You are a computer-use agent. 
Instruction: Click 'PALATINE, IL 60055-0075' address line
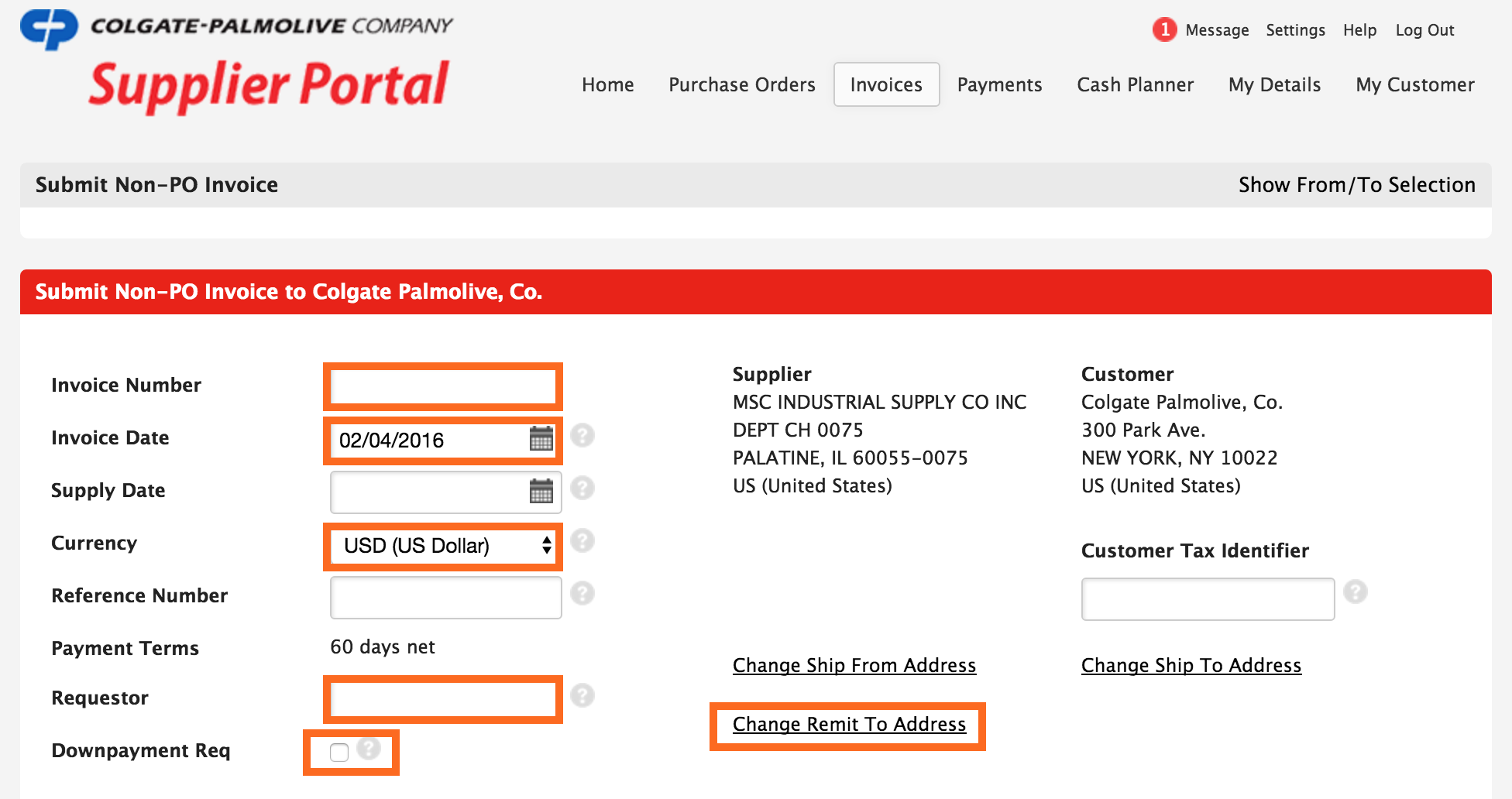[850, 458]
